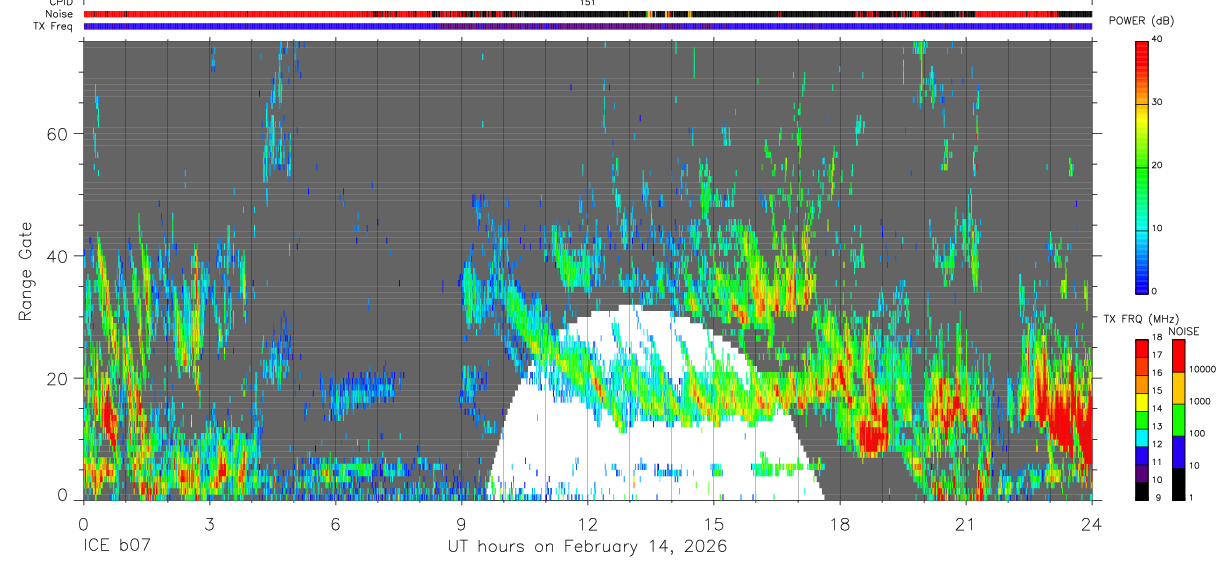Click the 'POWER (dB)' legend title
The width and height of the screenshot is (1228, 567).
[x=1141, y=21]
